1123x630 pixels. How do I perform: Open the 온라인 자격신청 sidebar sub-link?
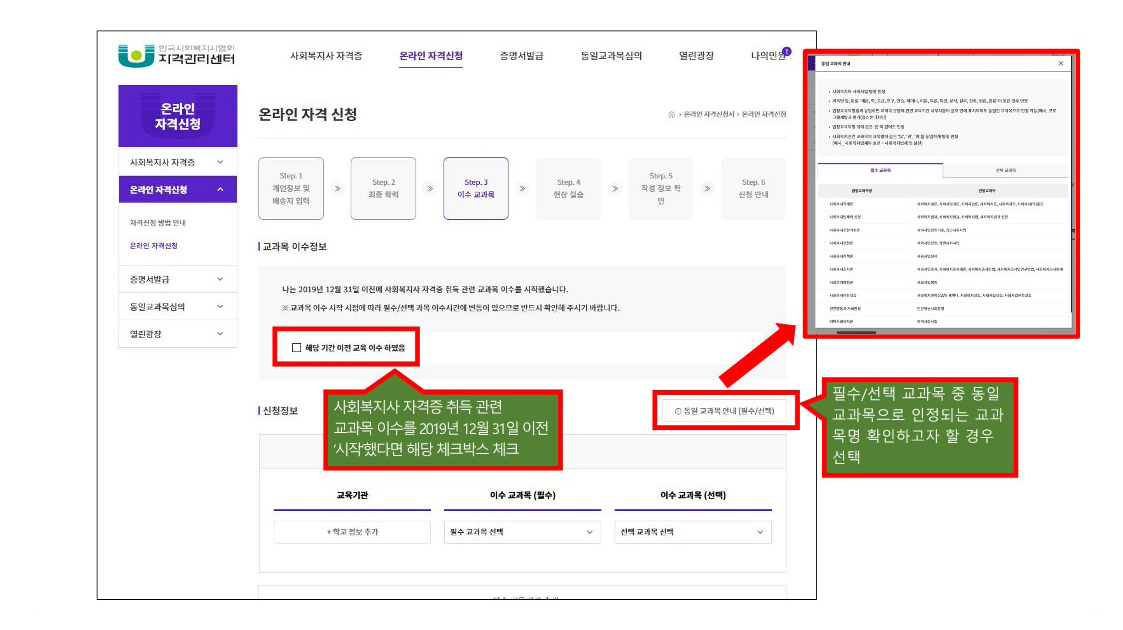click(153, 246)
